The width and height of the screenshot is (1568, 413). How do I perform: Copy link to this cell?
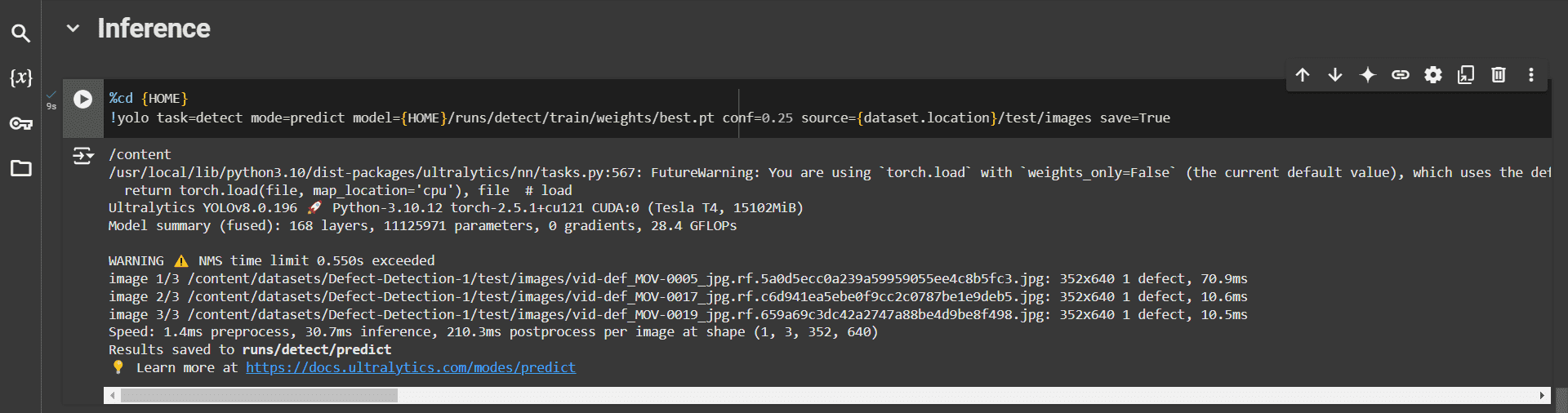click(x=1401, y=75)
